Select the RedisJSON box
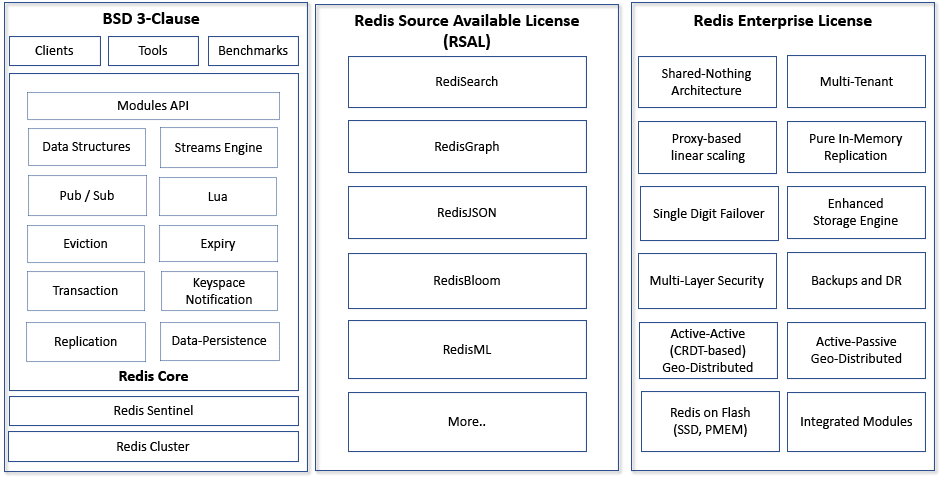Image resolution: width=942 pixels, height=479 pixels. [467, 212]
